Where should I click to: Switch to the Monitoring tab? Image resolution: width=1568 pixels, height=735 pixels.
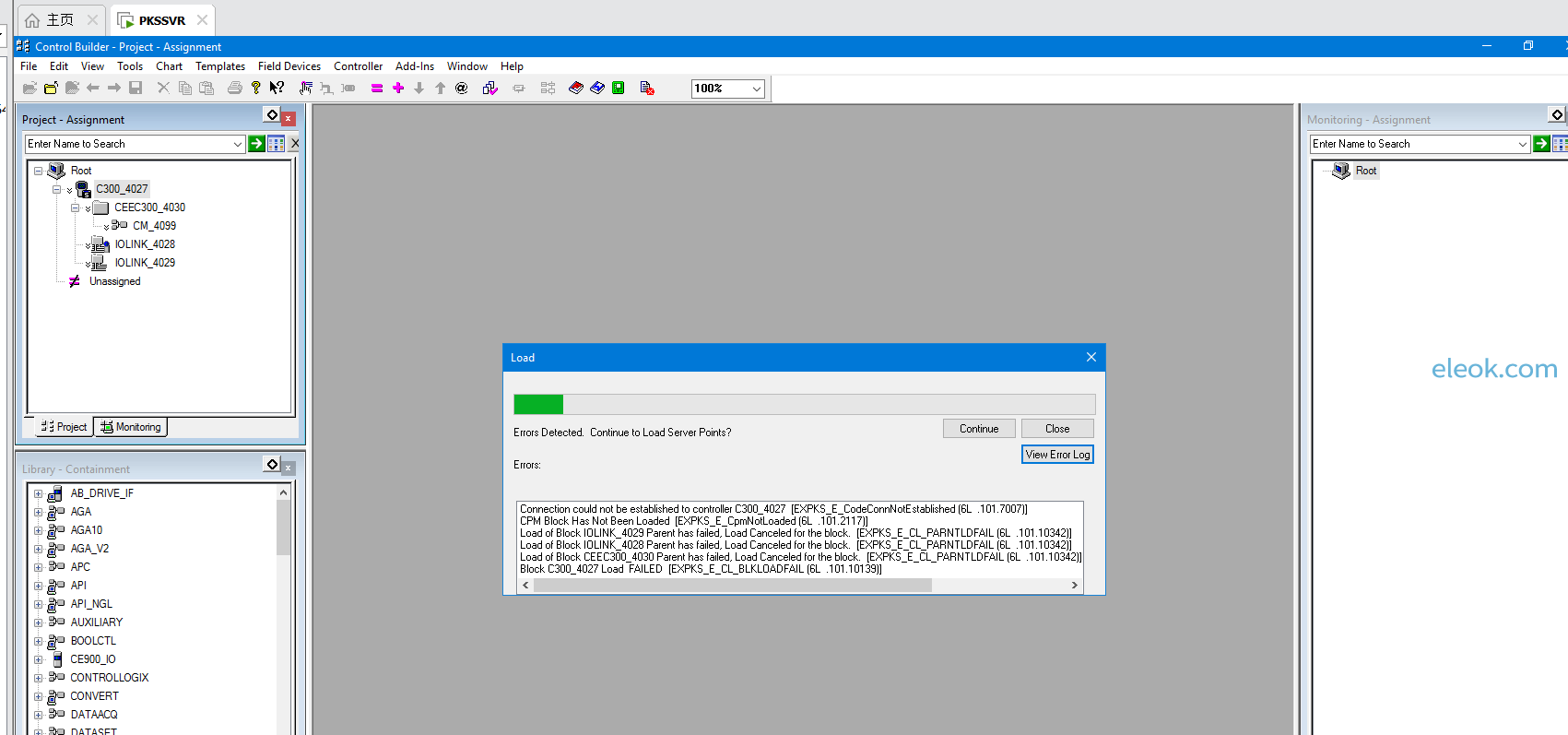pos(131,427)
